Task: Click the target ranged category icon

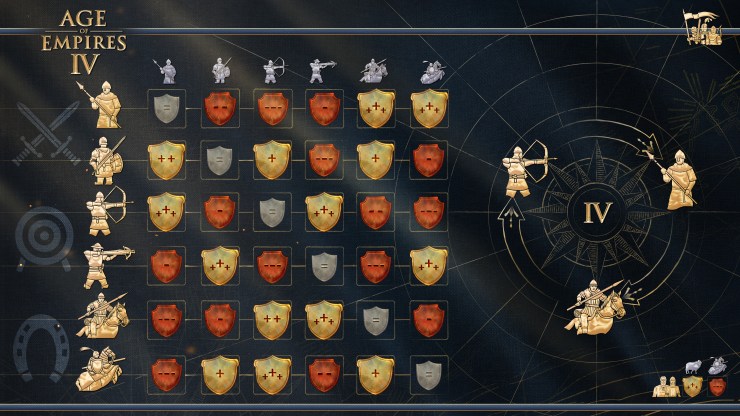Action: (44, 238)
